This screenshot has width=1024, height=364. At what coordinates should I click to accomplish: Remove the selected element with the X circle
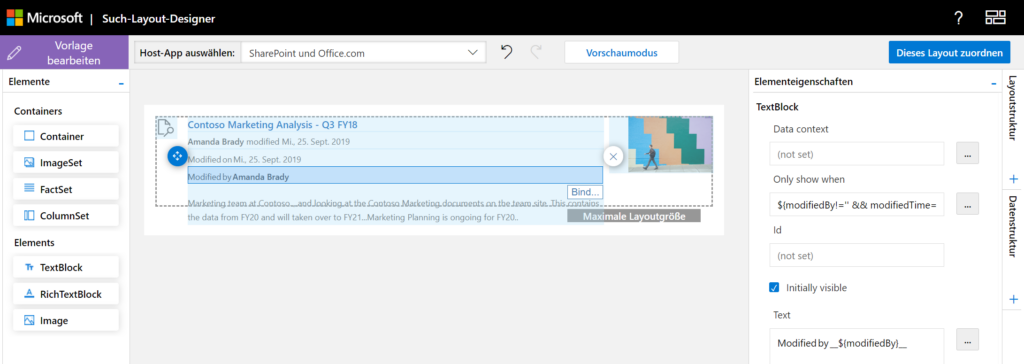[613, 156]
